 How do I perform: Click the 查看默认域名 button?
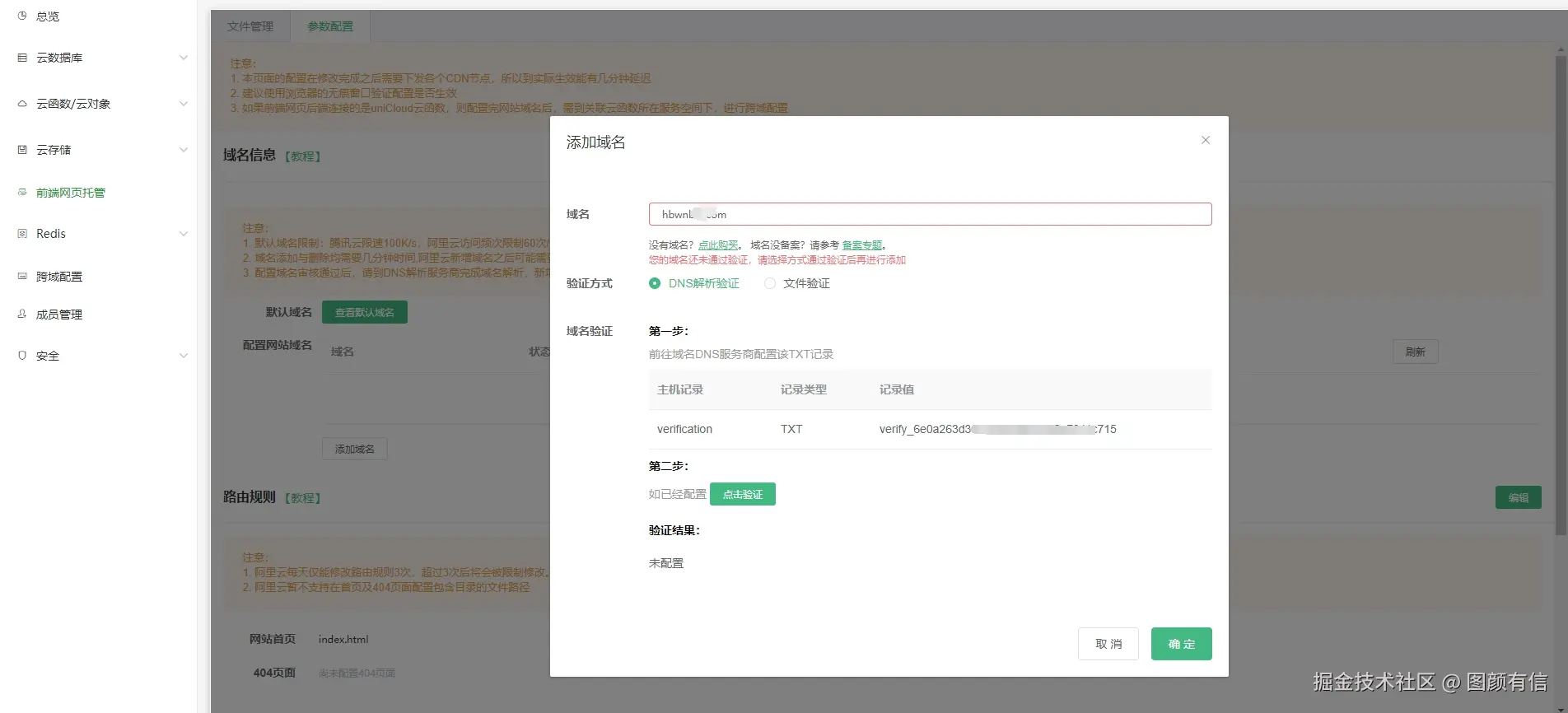365,312
